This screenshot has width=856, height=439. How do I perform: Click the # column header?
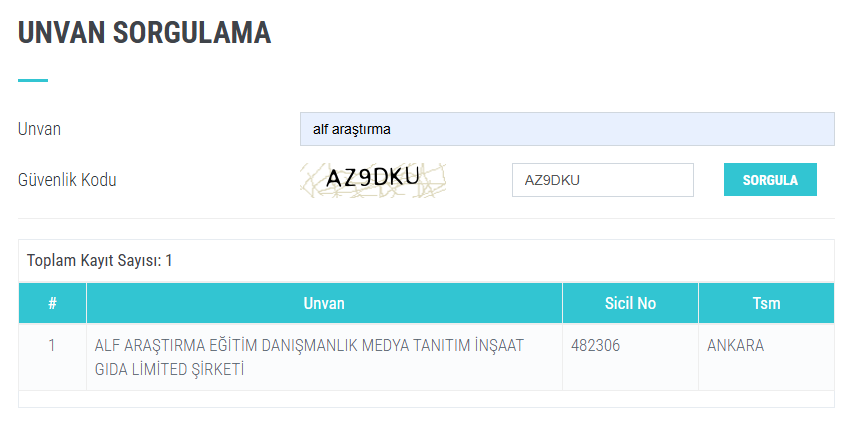point(52,303)
